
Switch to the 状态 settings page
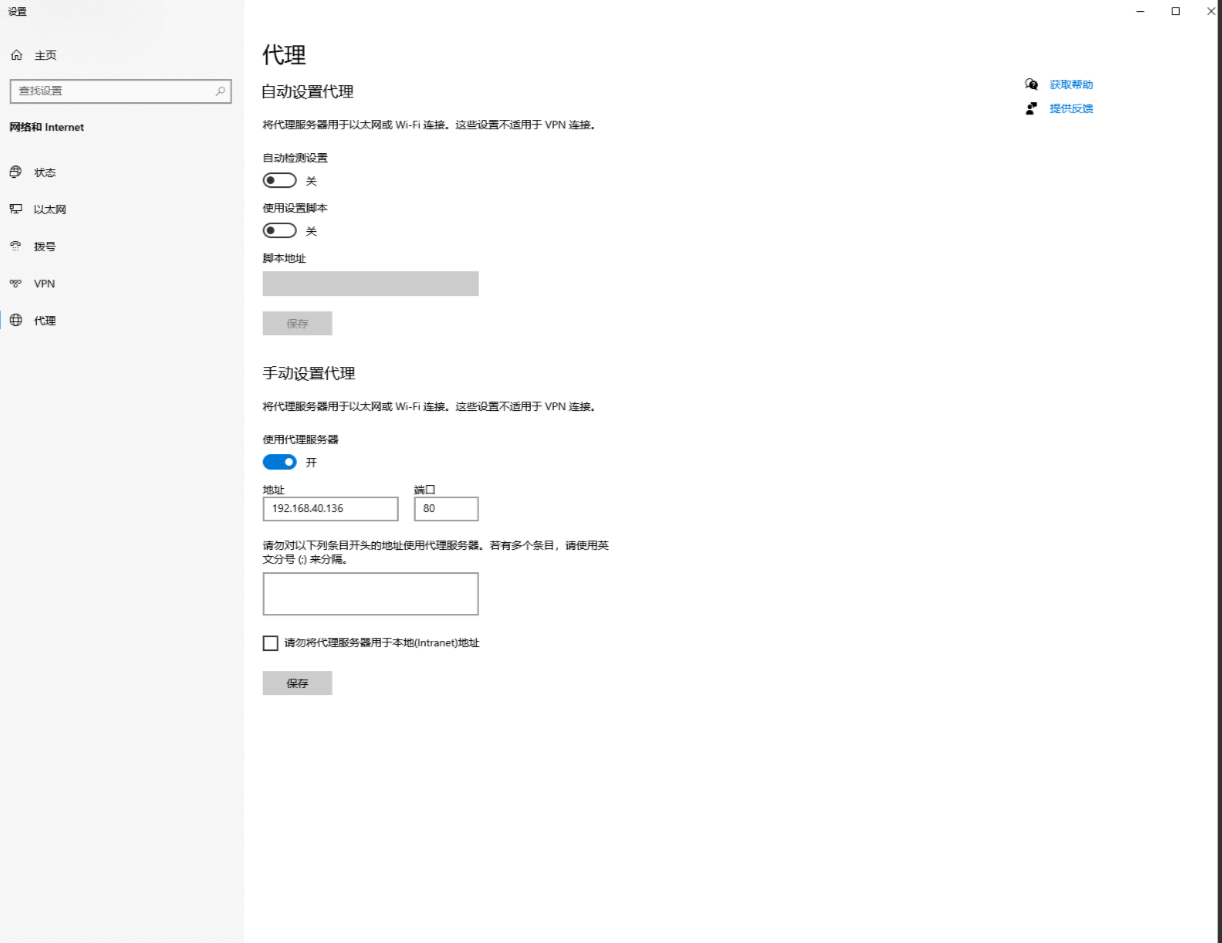45,172
